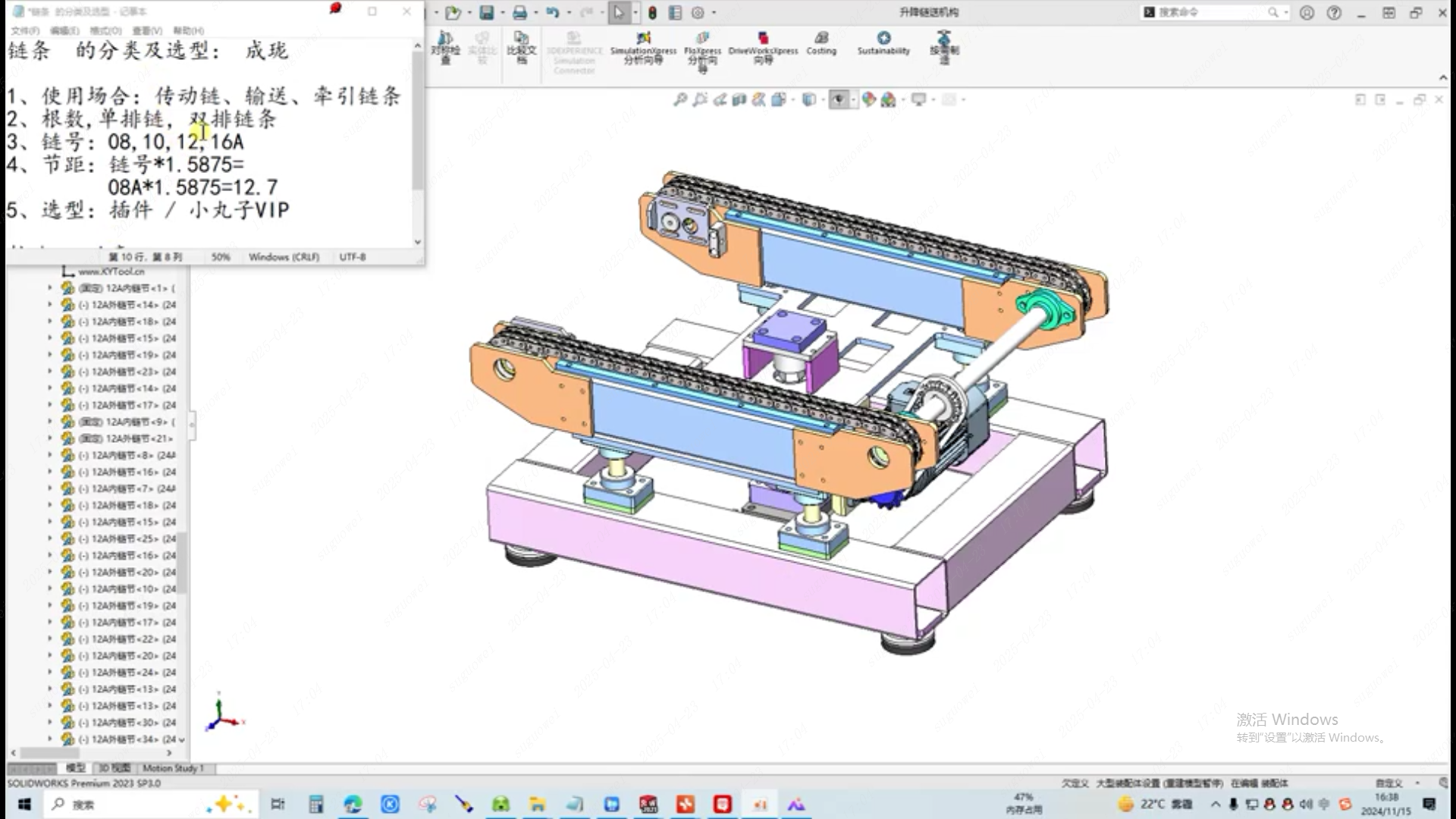Open the dropdown arrow next to Options gear
Image resolution: width=1456 pixels, height=819 pixels.
[714, 13]
